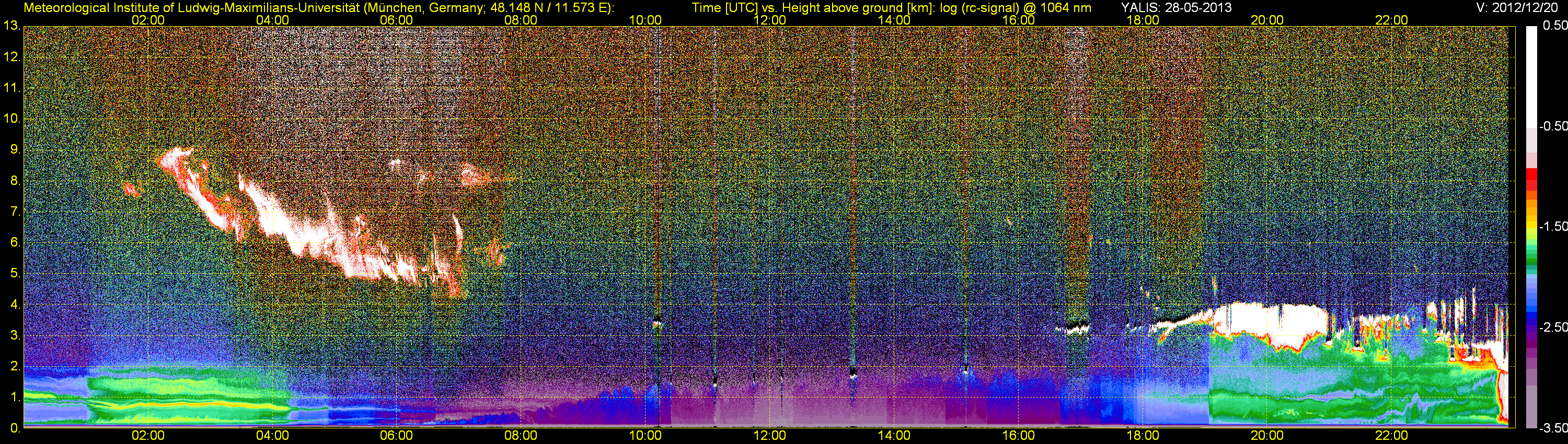Click the colorbar value -0.50
Screen dimensions: 1568x444
(x=1553, y=126)
